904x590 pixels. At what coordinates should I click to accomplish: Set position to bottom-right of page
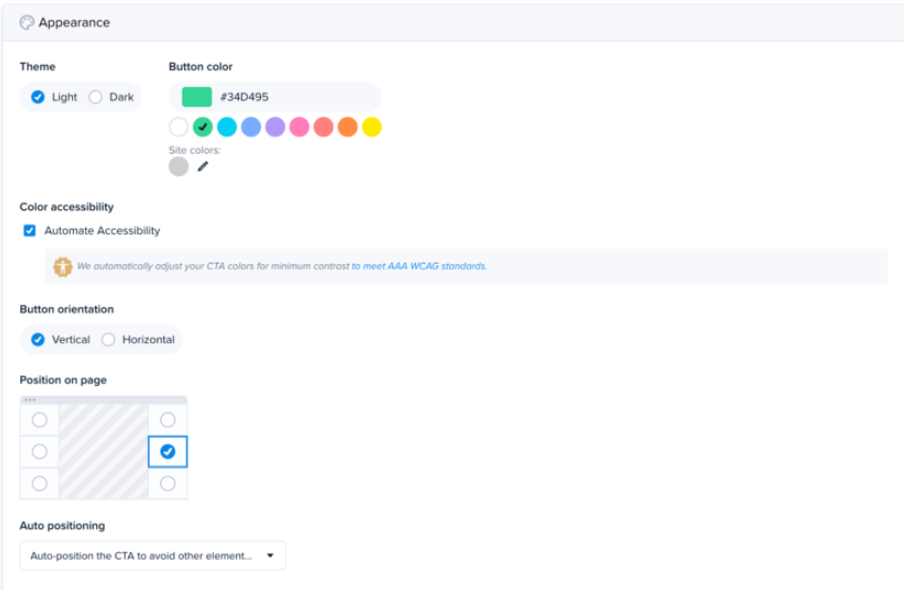point(168,483)
